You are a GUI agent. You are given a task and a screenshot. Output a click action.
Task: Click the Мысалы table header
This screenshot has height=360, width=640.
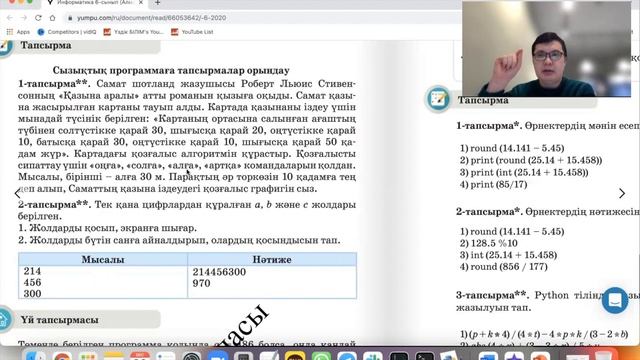[x=103, y=260]
